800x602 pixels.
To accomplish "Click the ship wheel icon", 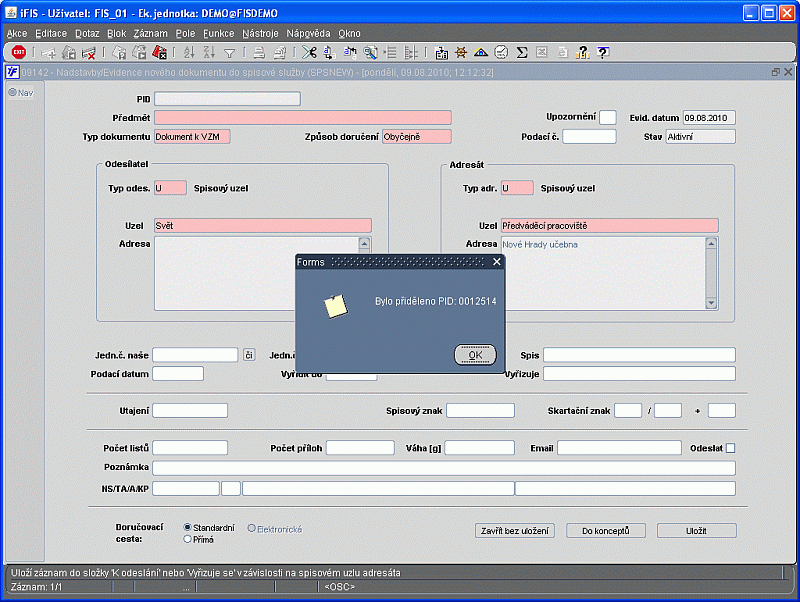I will pos(461,53).
